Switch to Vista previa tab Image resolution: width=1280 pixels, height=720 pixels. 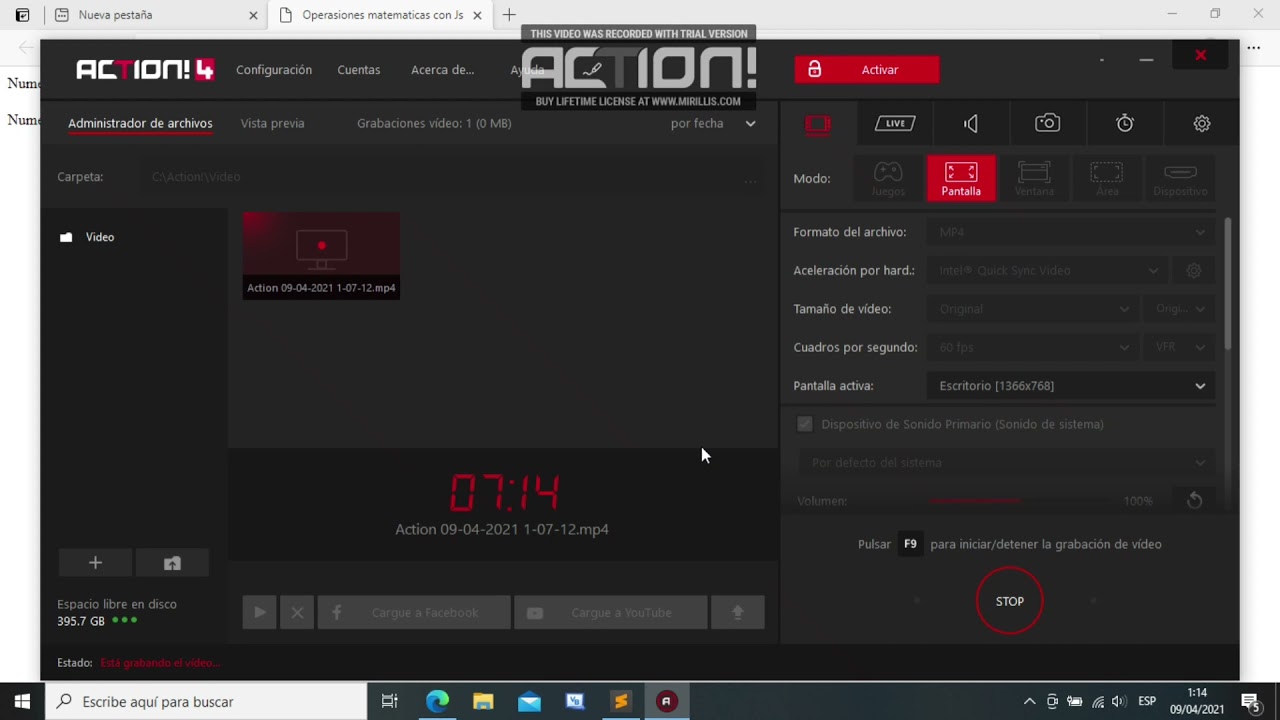[272, 123]
